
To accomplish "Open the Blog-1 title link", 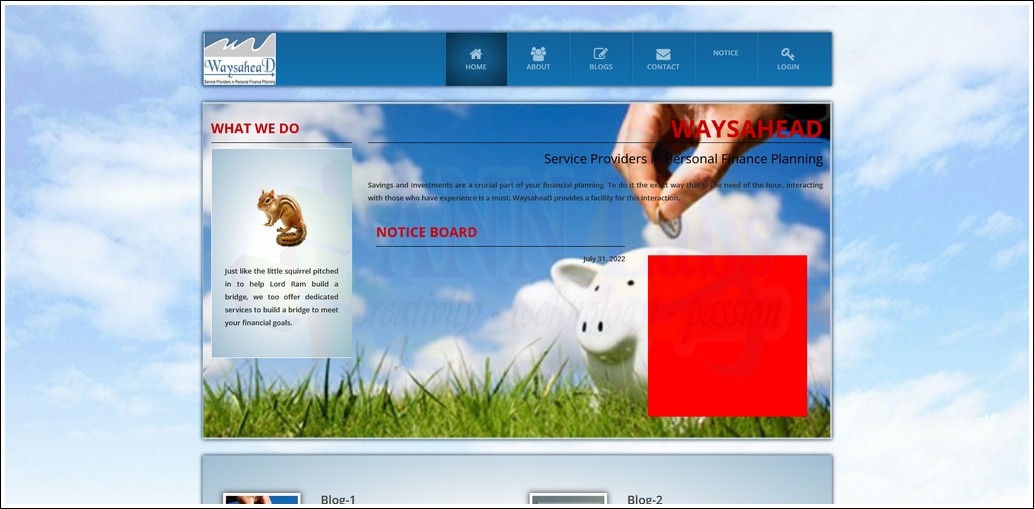I will coord(338,500).
